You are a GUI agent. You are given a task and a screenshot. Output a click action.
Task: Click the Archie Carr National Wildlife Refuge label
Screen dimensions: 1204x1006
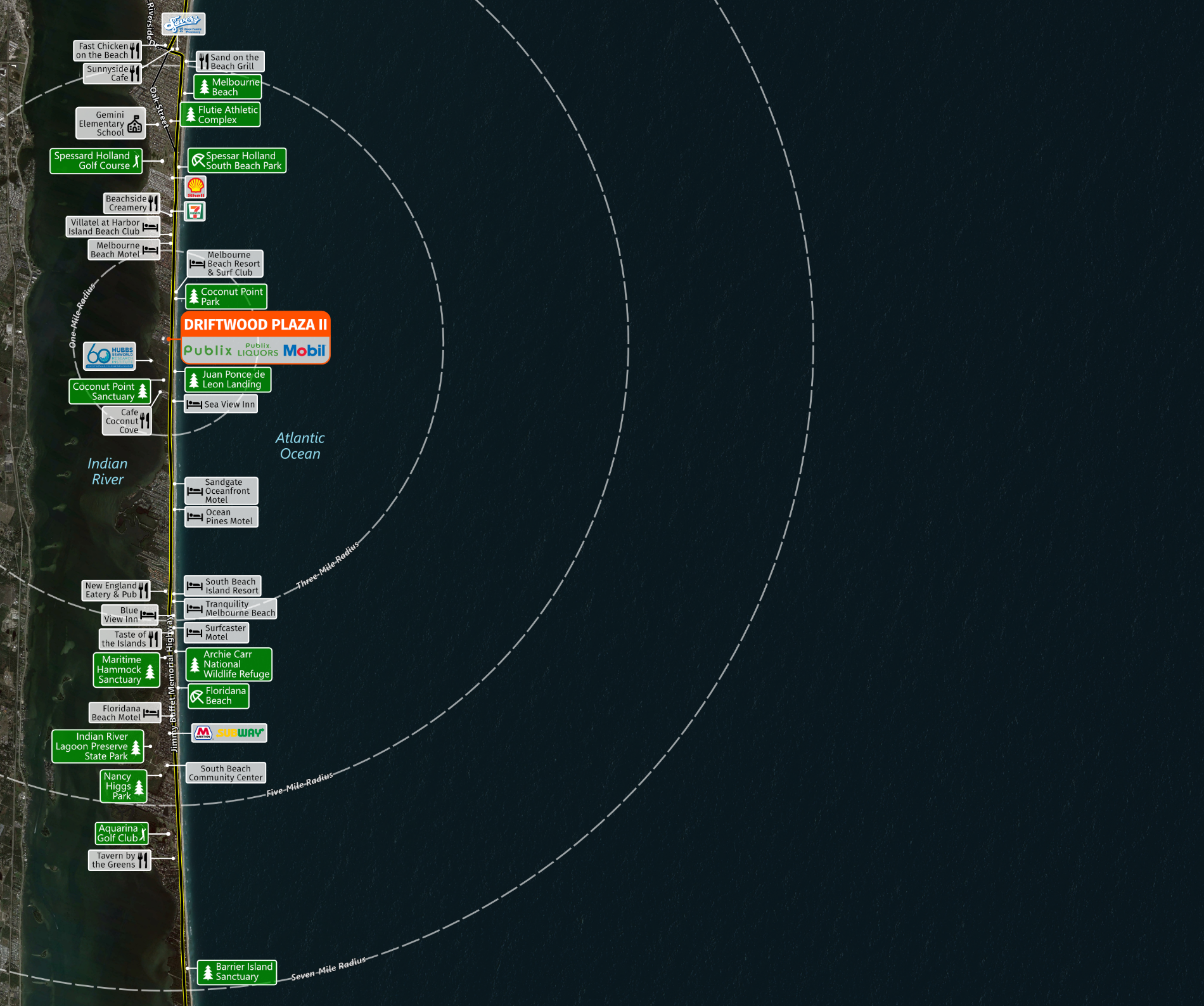tap(229, 664)
